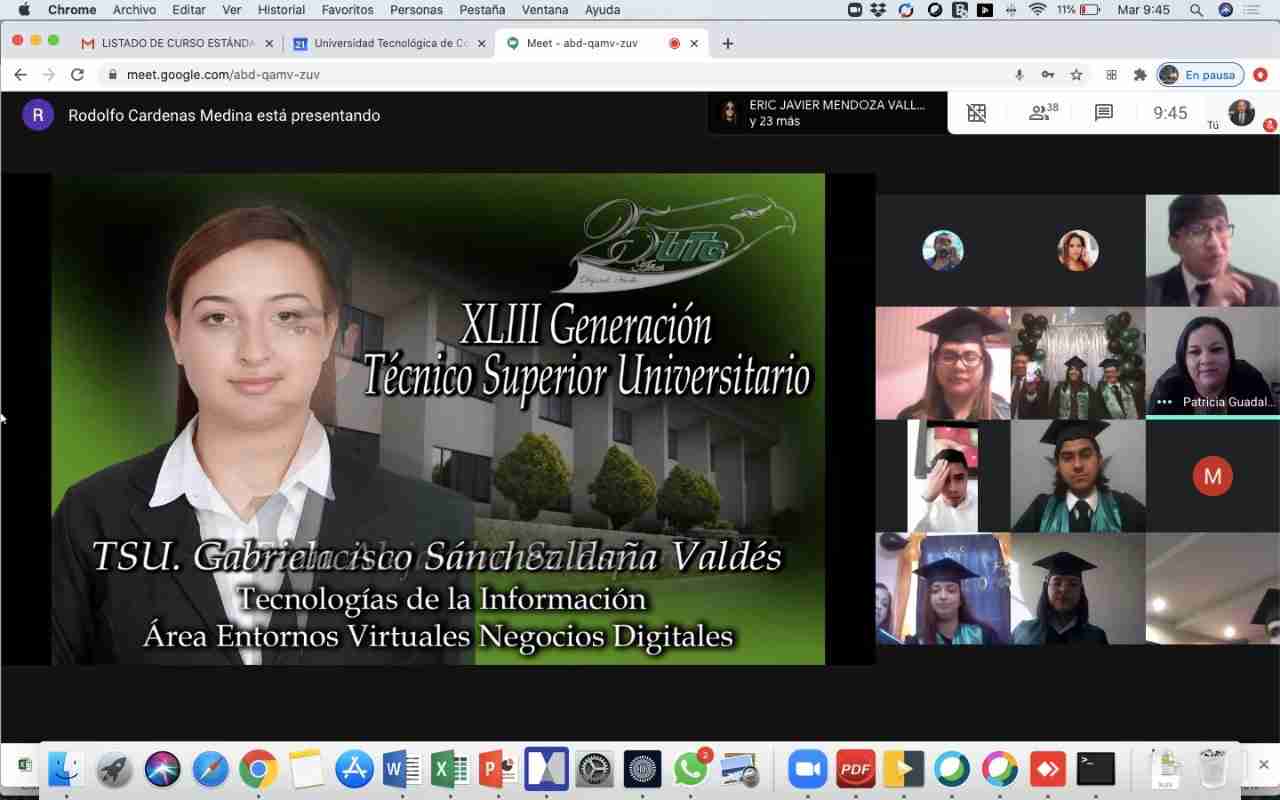This screenshot has height=800, width=1280.
Task: Expand the ERIC JAVIER MENDOZA speaker list
Action: 827,113
